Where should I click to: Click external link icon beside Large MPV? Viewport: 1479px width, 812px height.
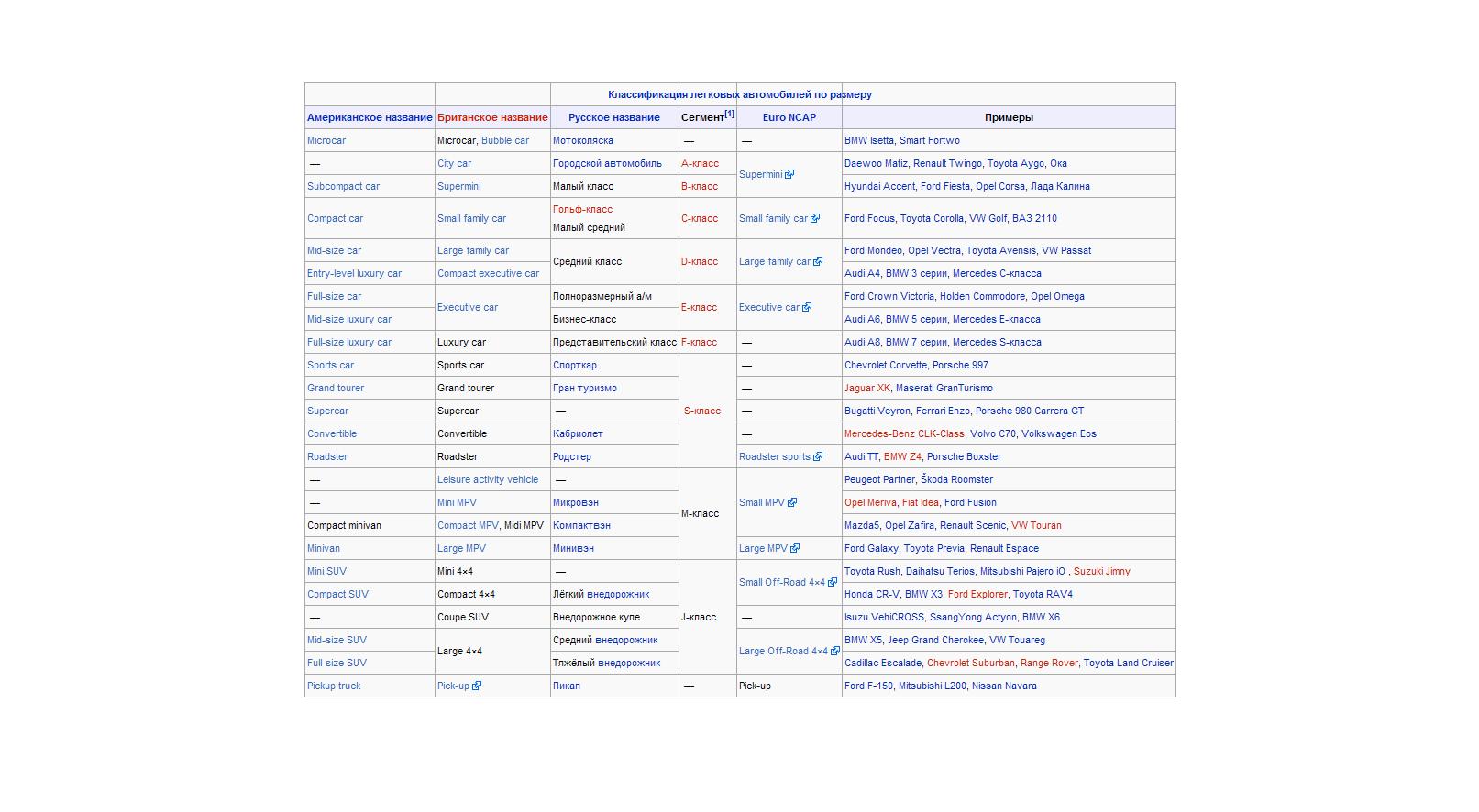coord(795,548)
